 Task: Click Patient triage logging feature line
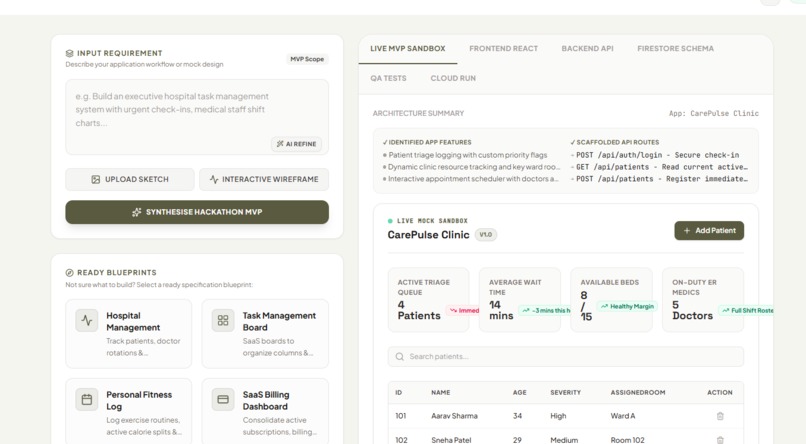tap(465, 155)
